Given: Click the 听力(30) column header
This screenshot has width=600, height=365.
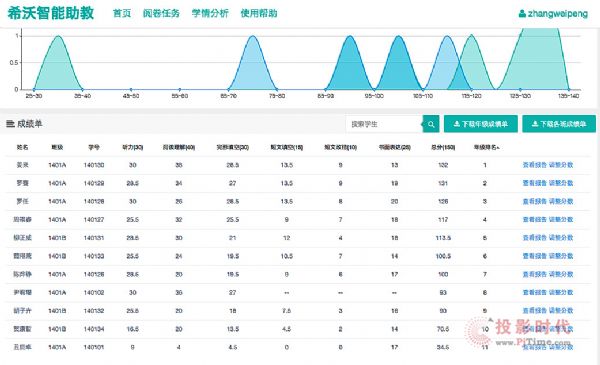Looking at the screenshot, I should pyautogui.click(x=132, y=147).
